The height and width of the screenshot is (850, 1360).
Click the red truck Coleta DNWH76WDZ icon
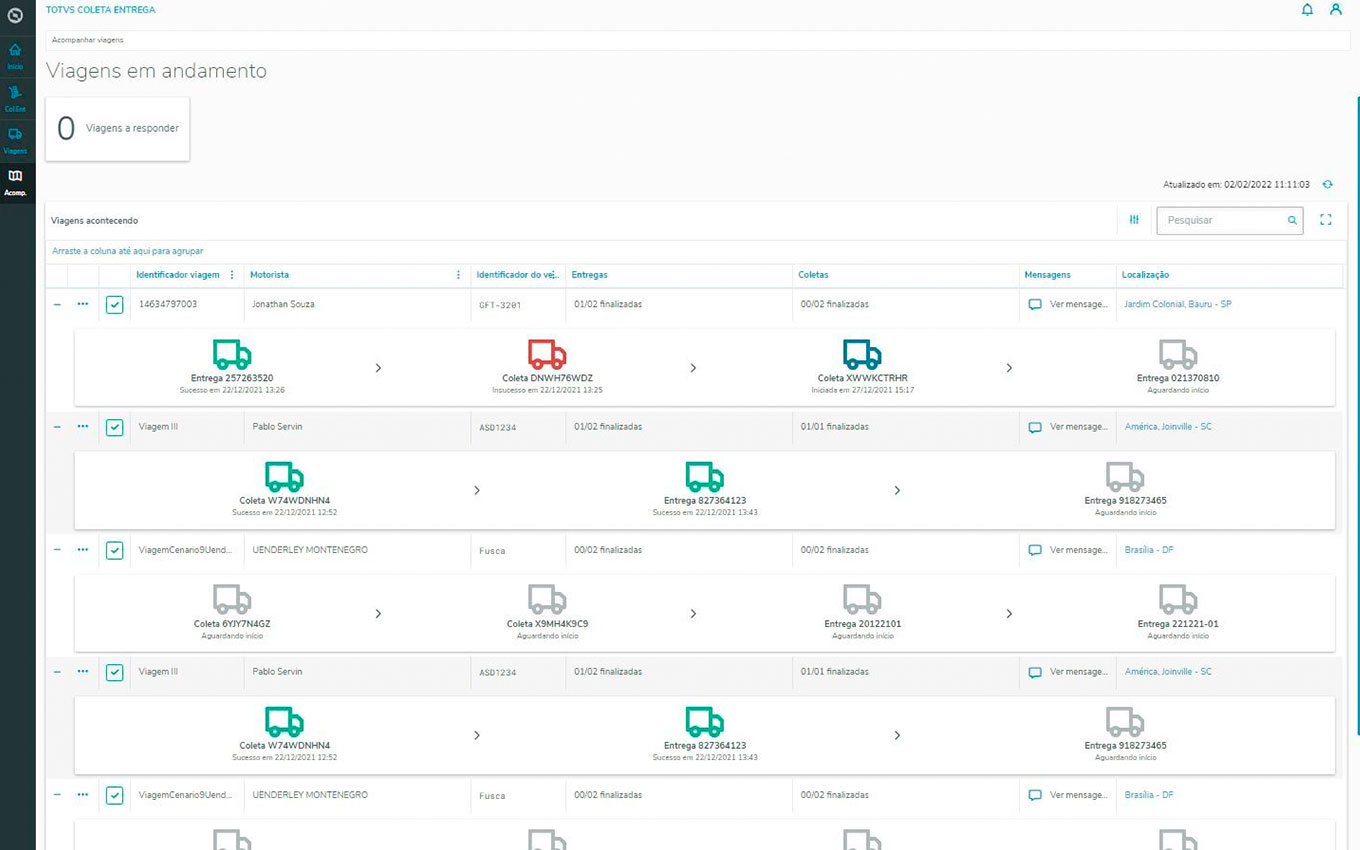coord(547,354)
